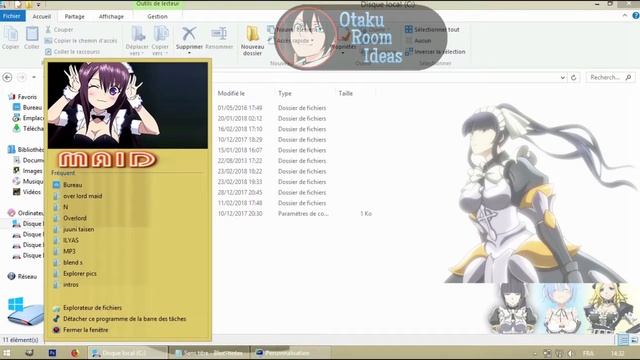Image resolution: width=640 pixels, height=360 pixels.
Task: Click Copier le chemin d'accès
Action: (x=81, y=40)
